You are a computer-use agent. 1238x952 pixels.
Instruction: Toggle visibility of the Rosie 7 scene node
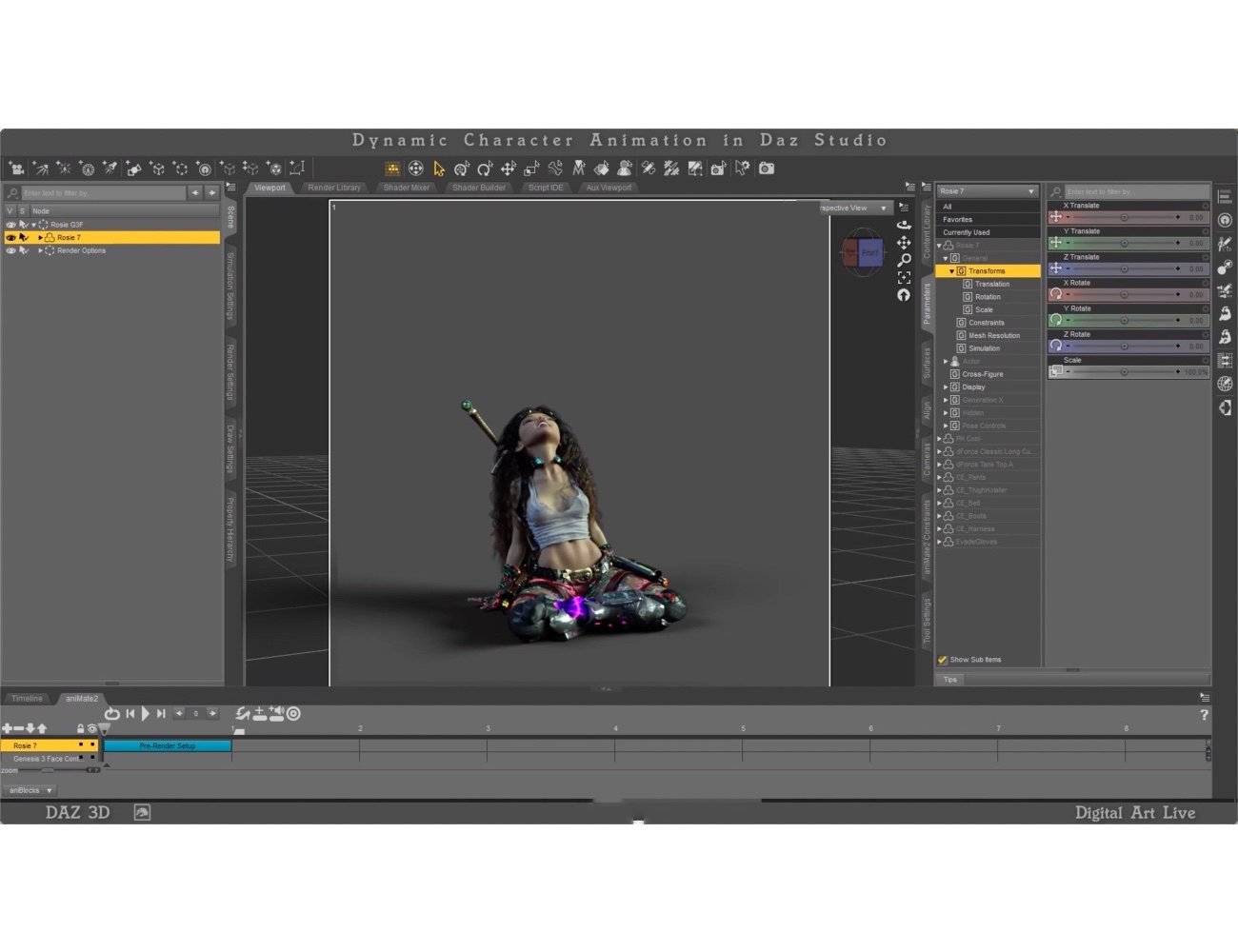[11, 237]
